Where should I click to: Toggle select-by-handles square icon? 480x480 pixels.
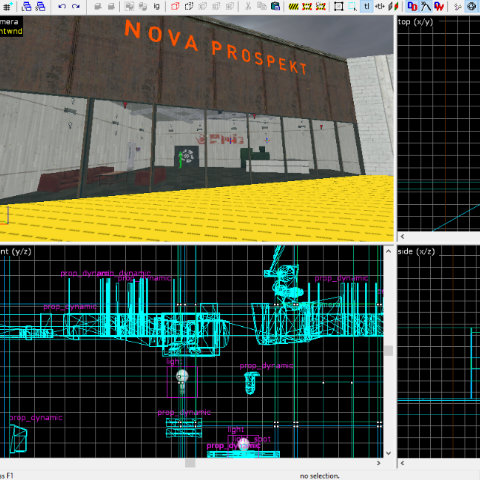coord(339,6)
